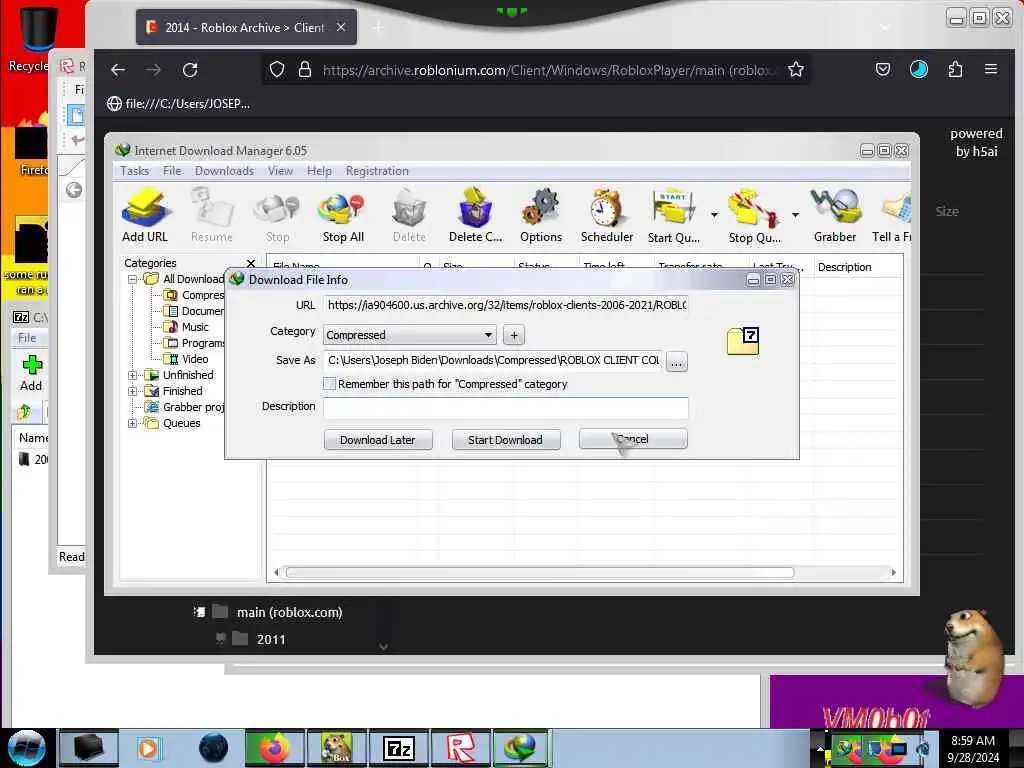This screenshot has width=1024, height=768.
Task: Click the browse ellipsis button for Save As
Action: (x=677, y=361)
